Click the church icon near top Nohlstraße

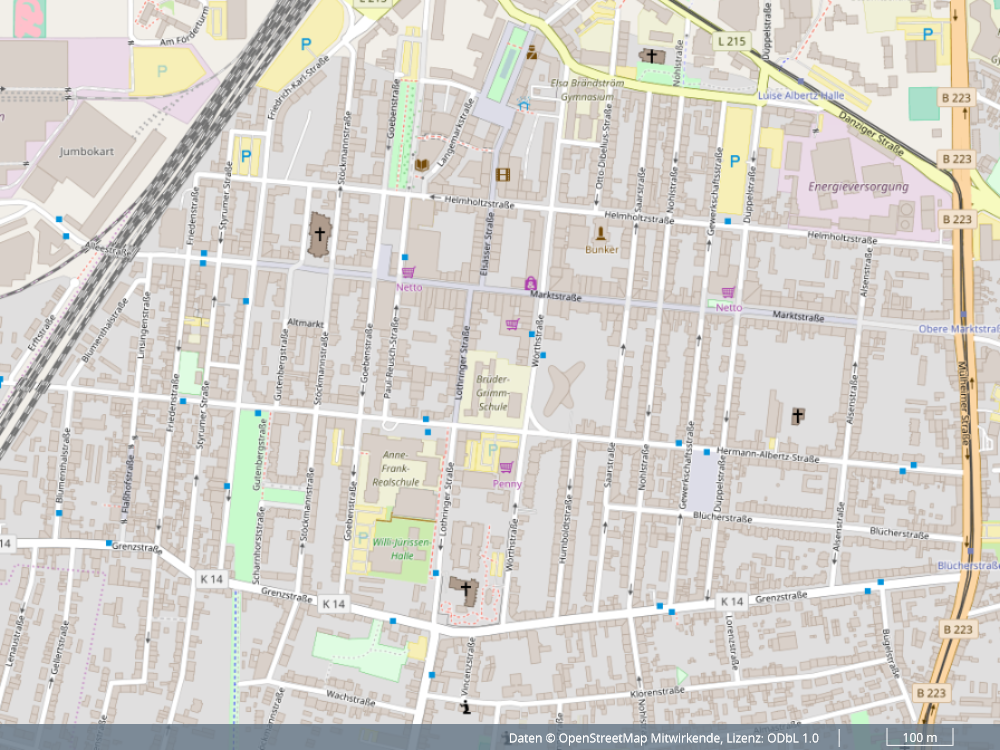pos(652,56)
